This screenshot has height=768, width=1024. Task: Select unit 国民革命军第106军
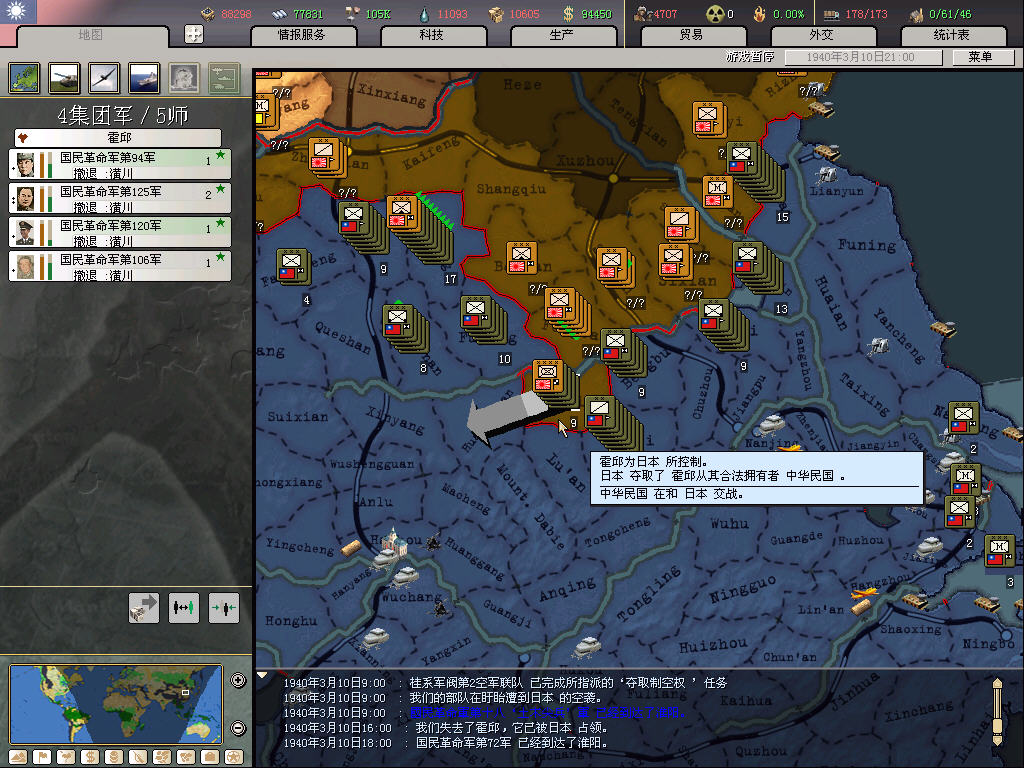tap(120, 266)
